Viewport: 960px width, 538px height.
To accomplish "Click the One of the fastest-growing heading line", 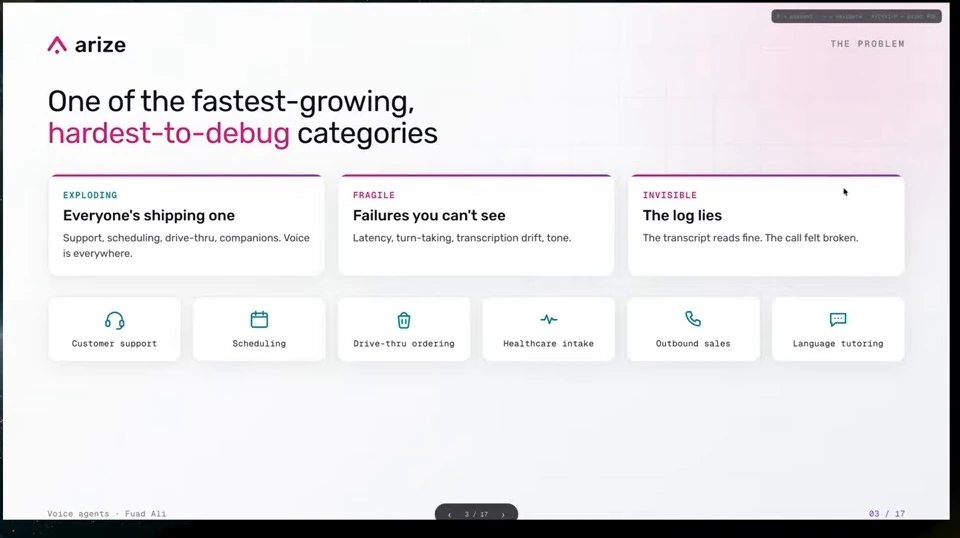I will point(231,101).
